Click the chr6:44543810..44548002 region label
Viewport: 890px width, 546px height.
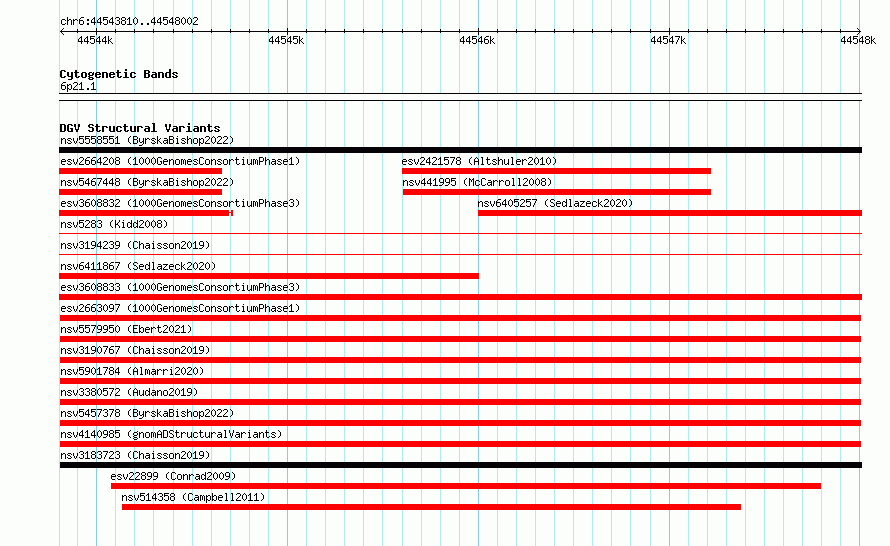129,21
